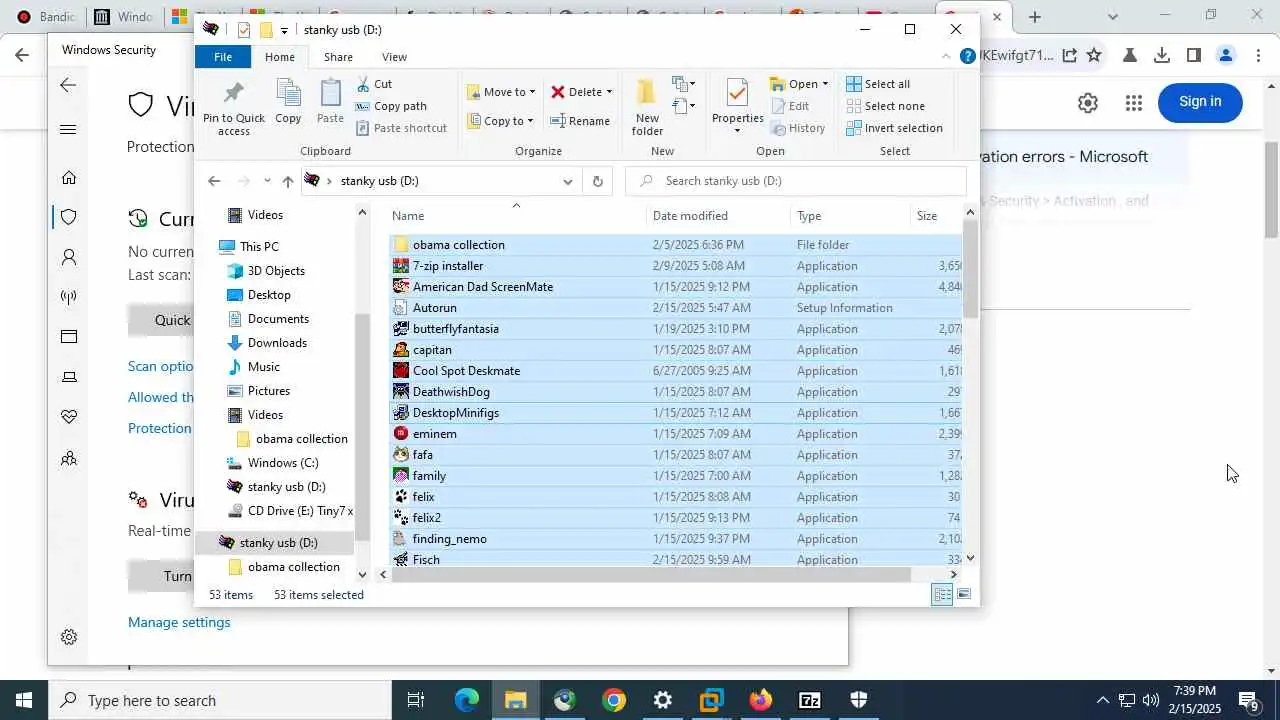Select the Autorun file
This screenshot has width=1280, height=720.
click(x=675, y=308)
